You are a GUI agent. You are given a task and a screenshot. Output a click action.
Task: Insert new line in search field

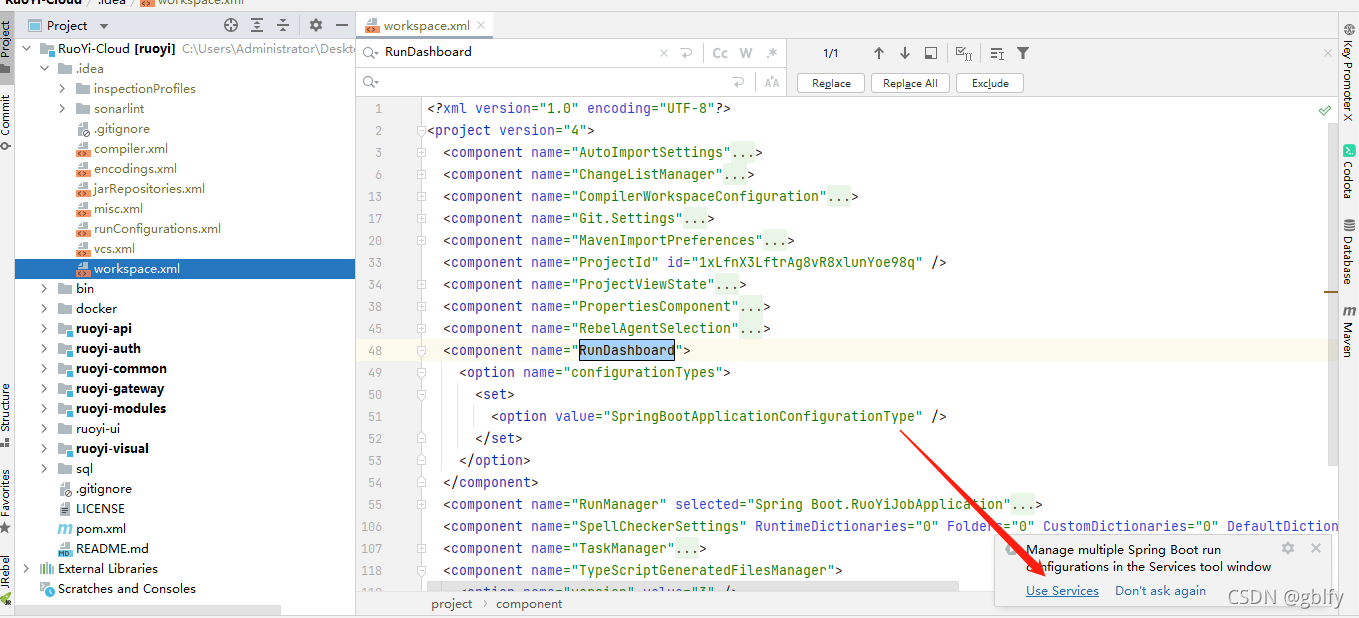(x=686, y=53)
